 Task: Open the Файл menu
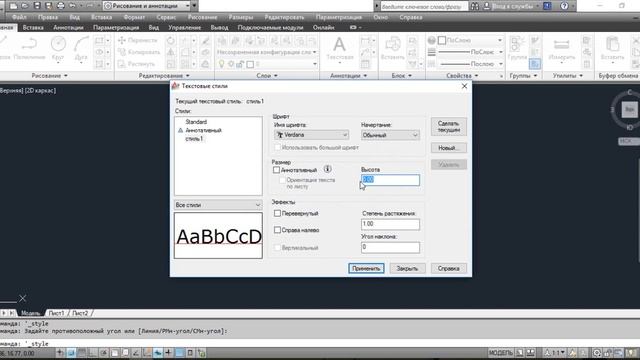[19, 17]
